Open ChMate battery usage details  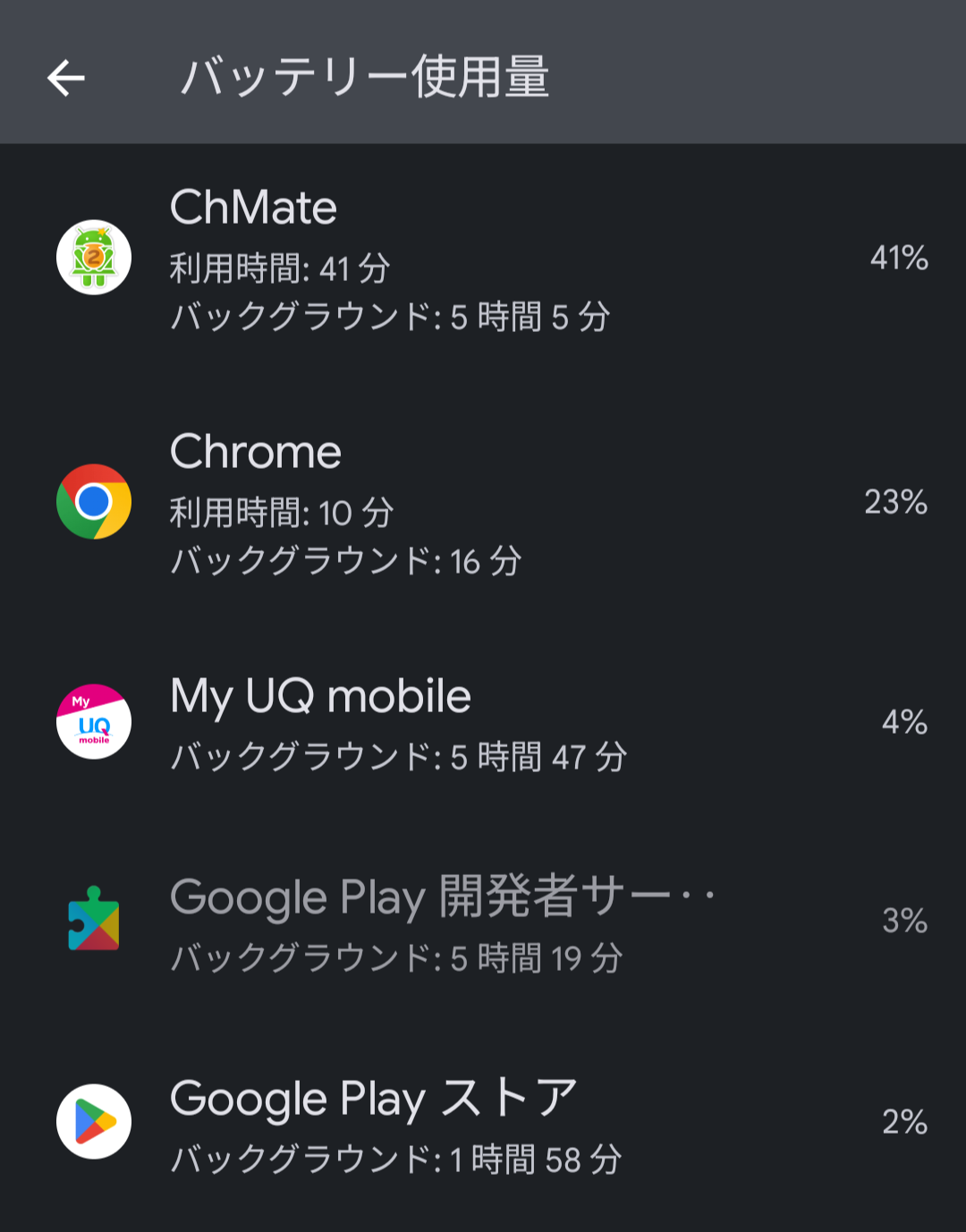[253, 208]
